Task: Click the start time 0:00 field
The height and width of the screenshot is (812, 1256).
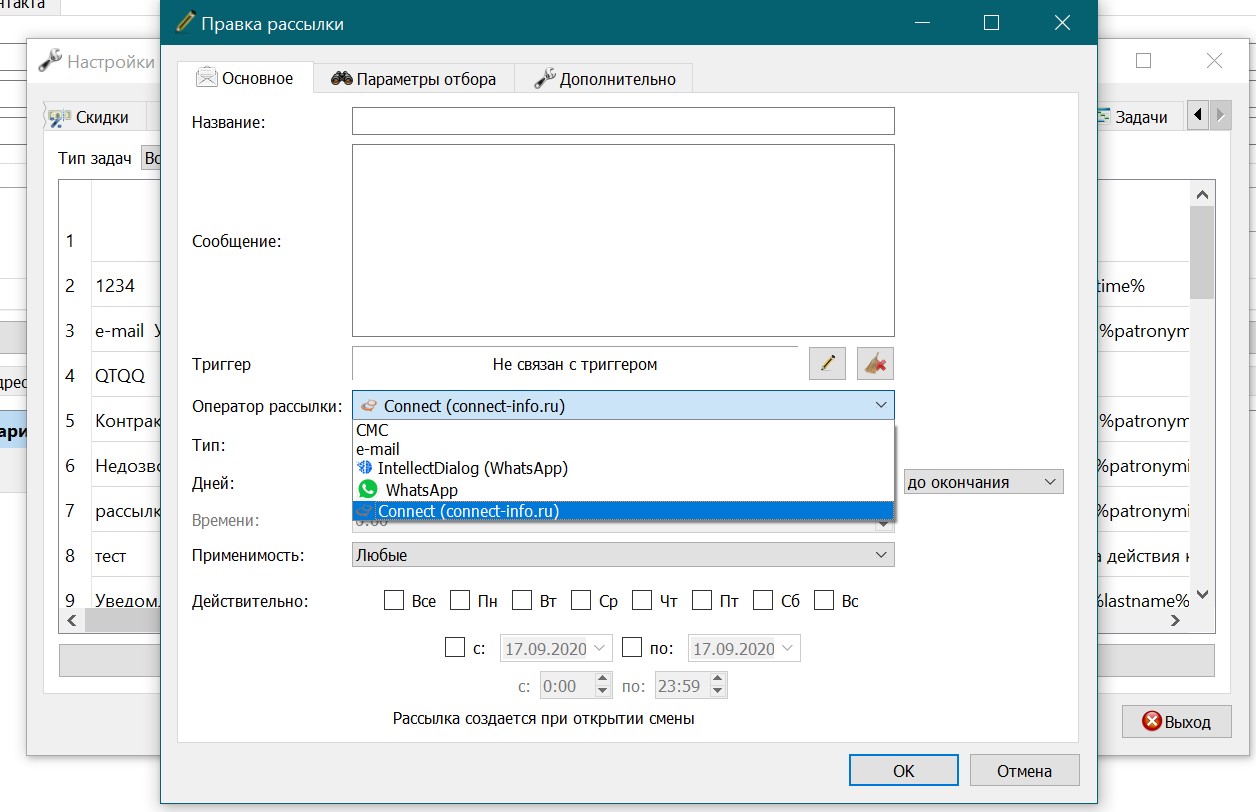Action: click(x=566, y=685)
